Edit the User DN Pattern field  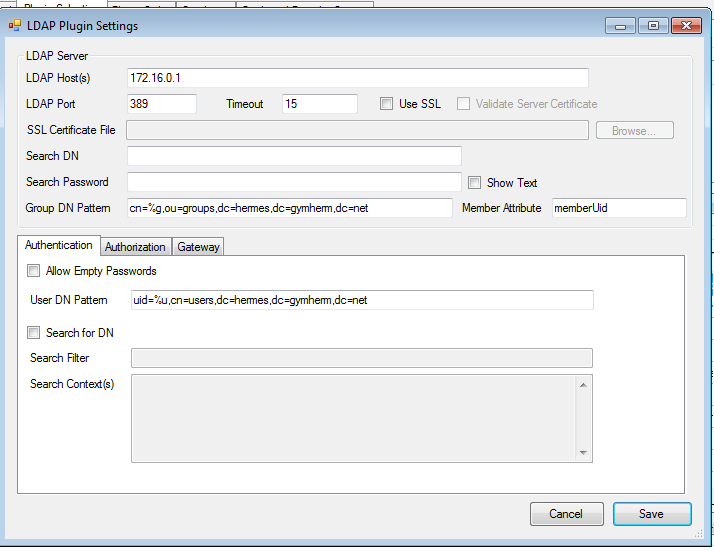(361, 300)
